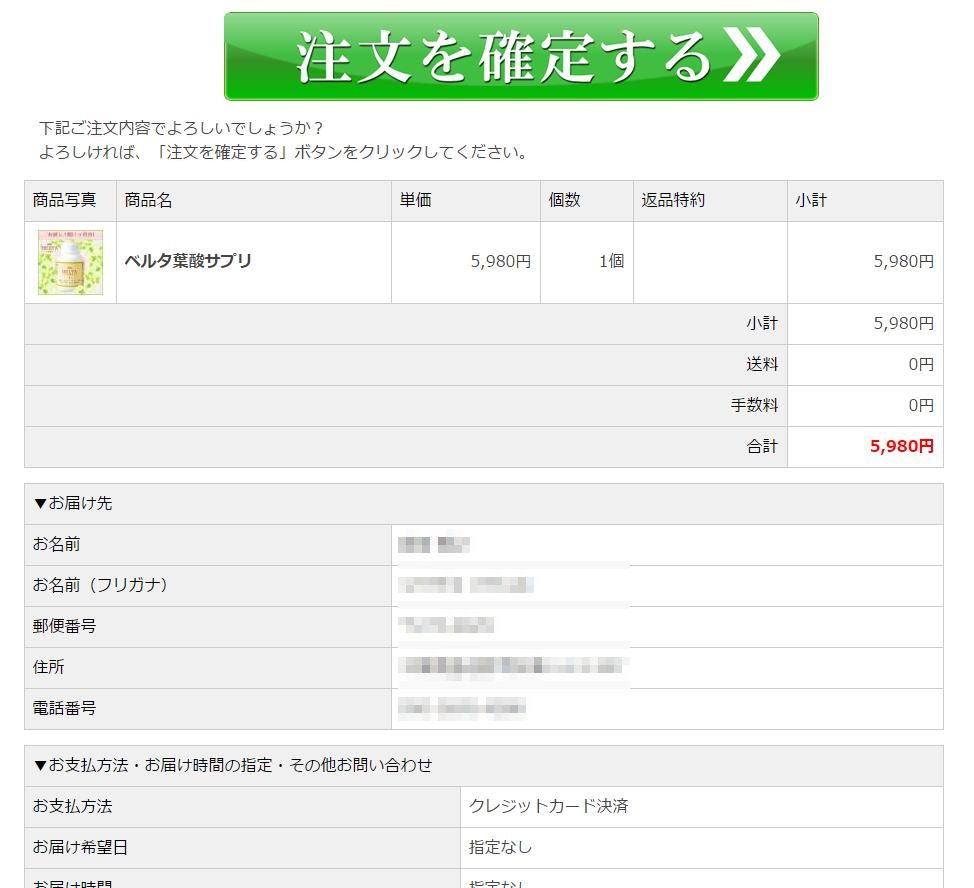The height and width of the screenshot is (888, 974).
Task: Click the 商品名 column header
Action: point(148,201)
